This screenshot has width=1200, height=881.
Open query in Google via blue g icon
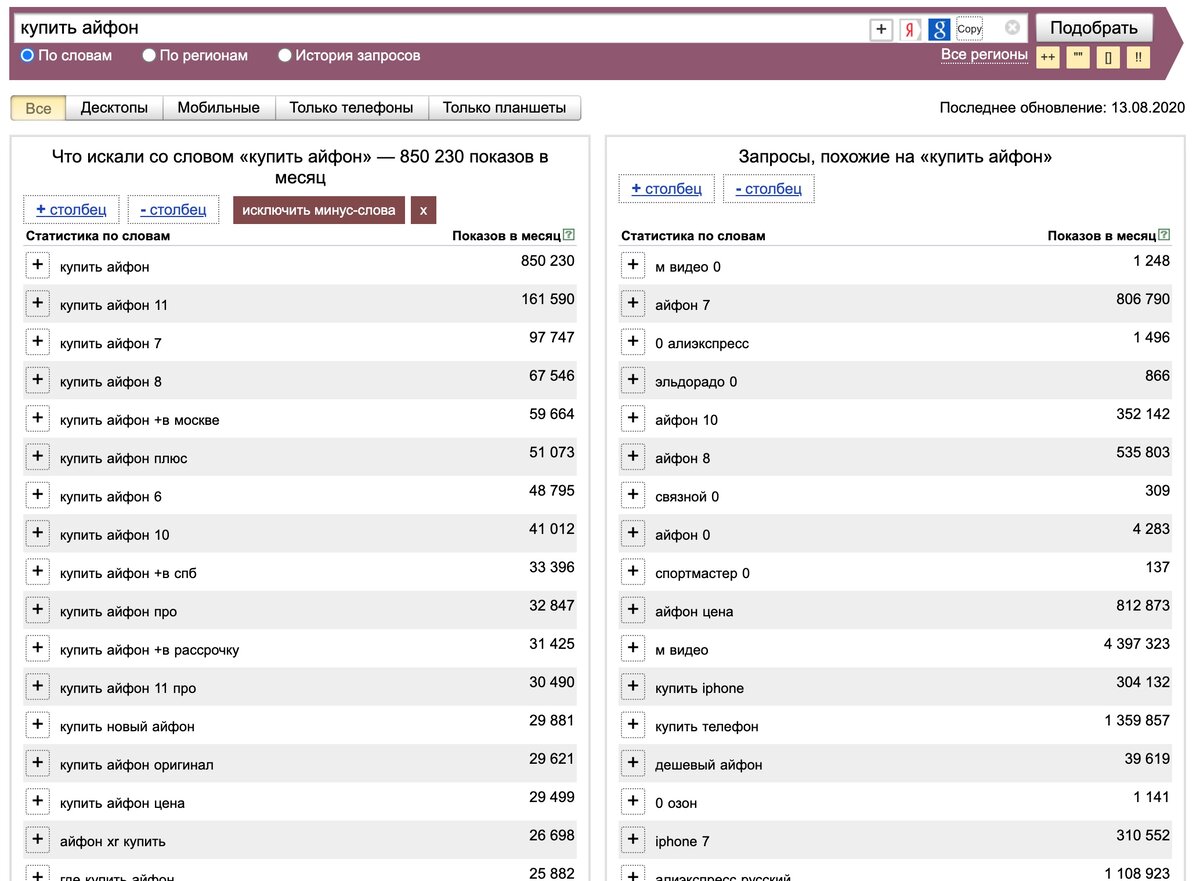[x=939, y=29]
